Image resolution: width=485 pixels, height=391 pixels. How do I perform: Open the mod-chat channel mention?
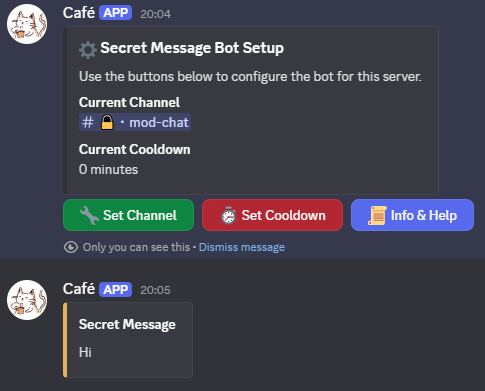coord(135,122)
